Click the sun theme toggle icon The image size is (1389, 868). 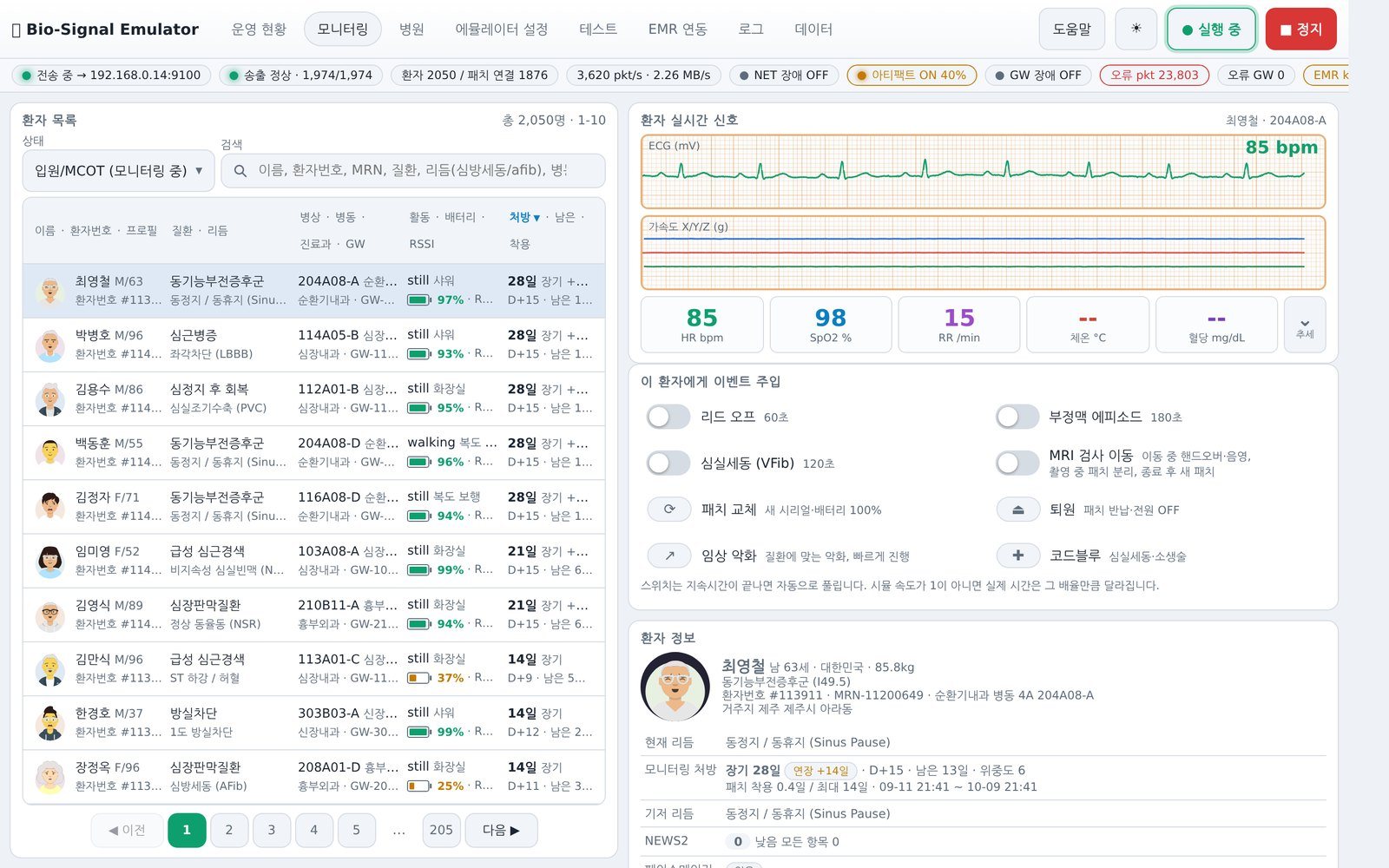tap(1136, 29)
